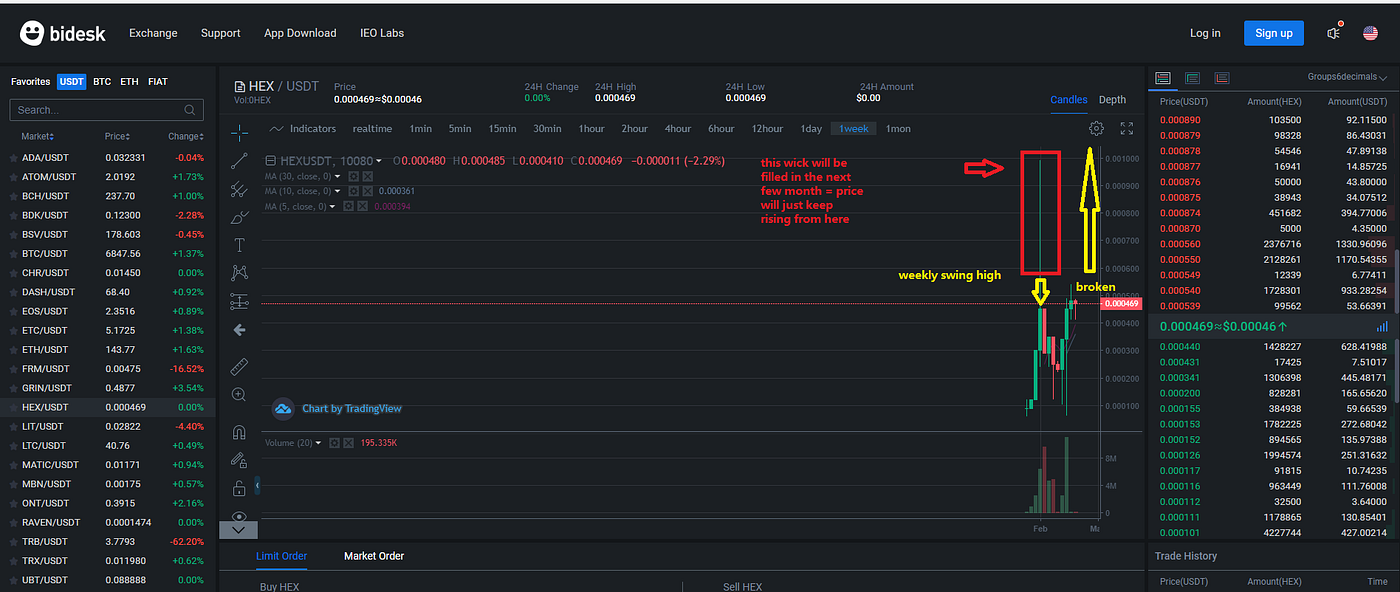Click the Sign up button
This screenshot has height=592, width=1400.
(1273, 33)
